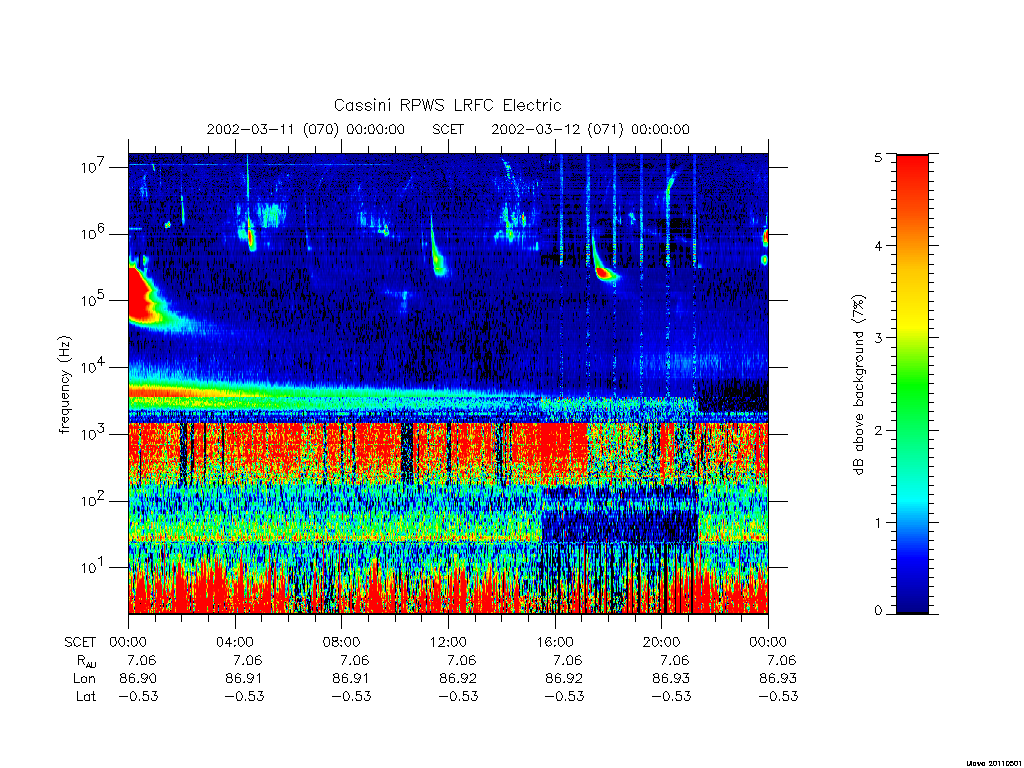Select the start date '2002-03-11 (070) 00:00:00'
The height and width of the screenshot is (768, 1024).
[x=306, y=129]
